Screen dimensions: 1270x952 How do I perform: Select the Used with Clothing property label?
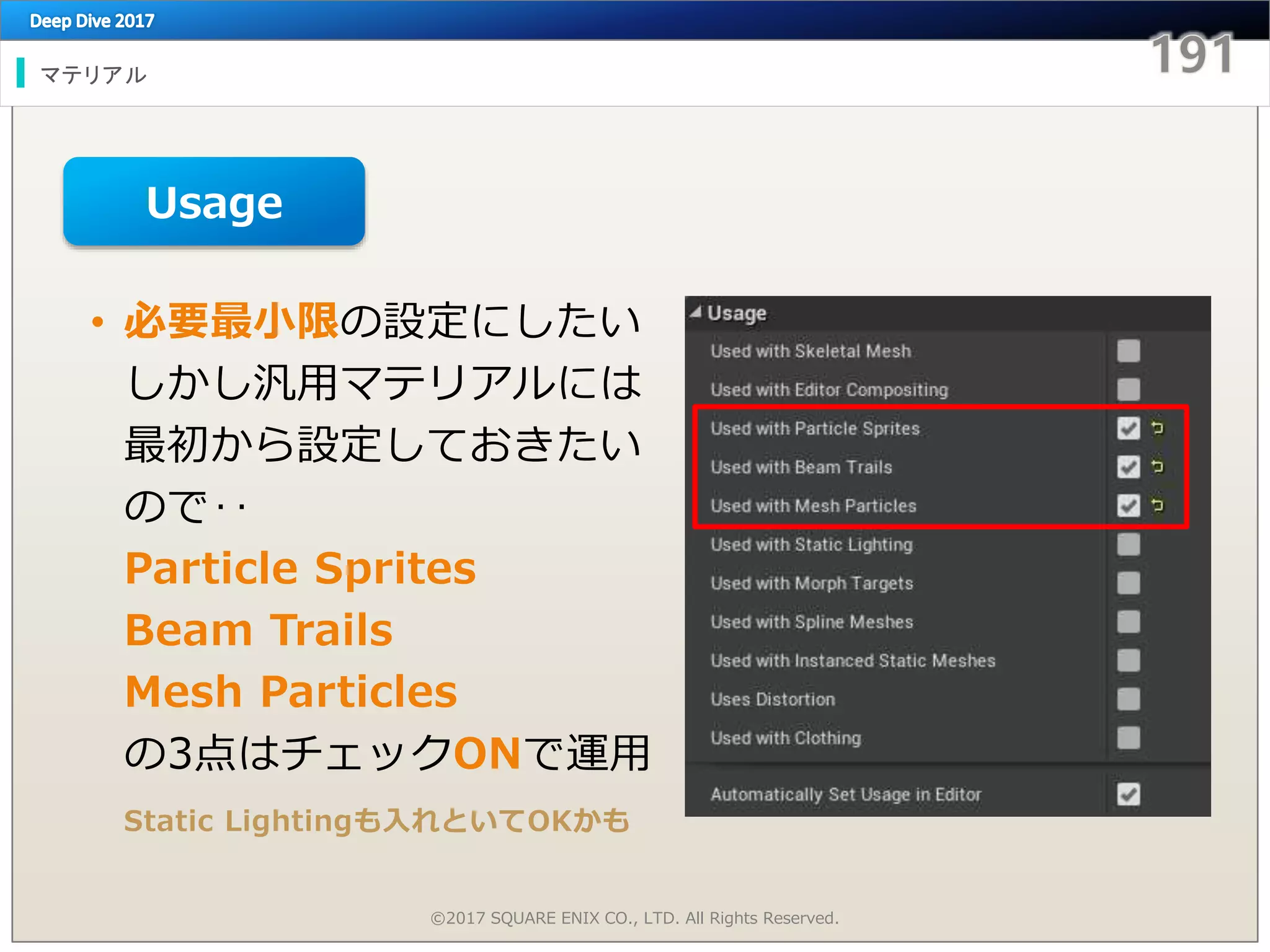click(x=786, y=738)
